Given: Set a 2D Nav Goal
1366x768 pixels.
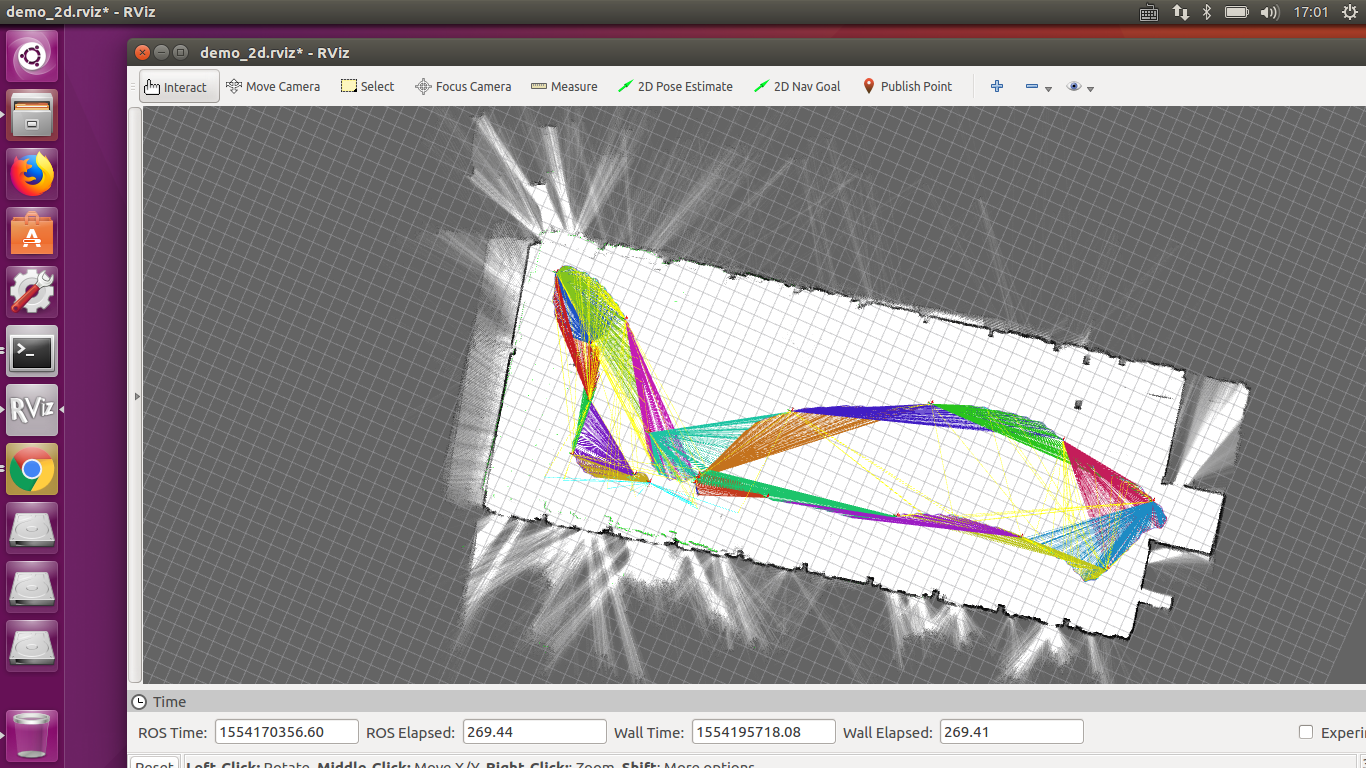Looking at the screenshot, I should (x=797, y=86).
